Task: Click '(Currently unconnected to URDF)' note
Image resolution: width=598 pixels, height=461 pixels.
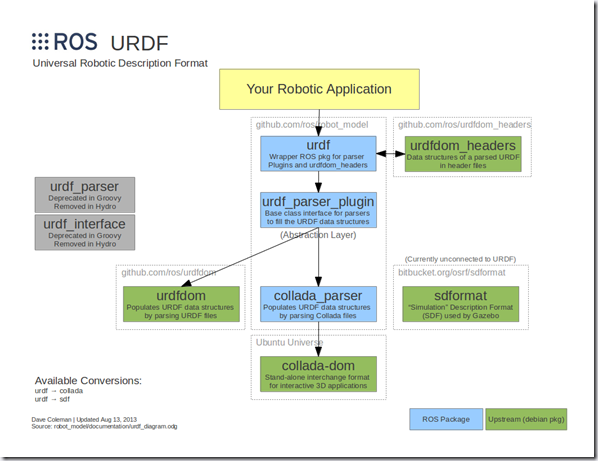Action: [460, 259]
